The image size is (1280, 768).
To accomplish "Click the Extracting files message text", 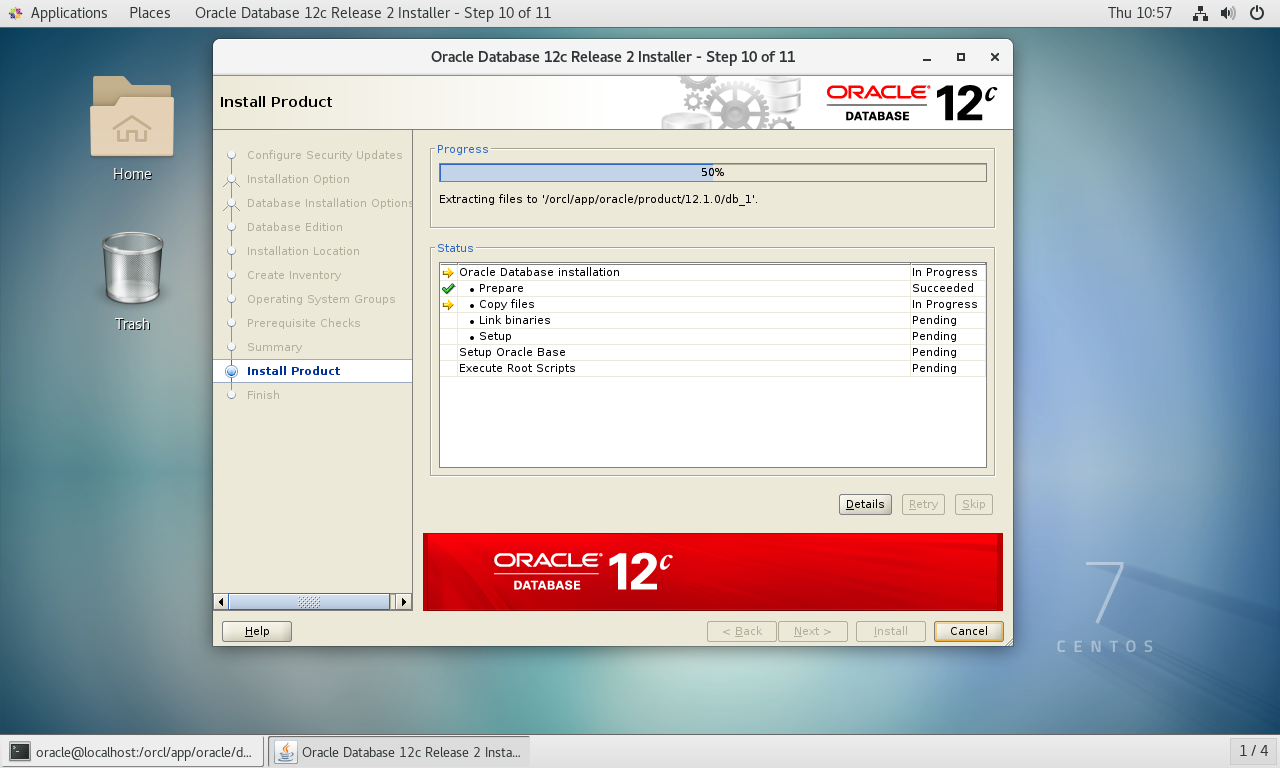I will [598, 199].
